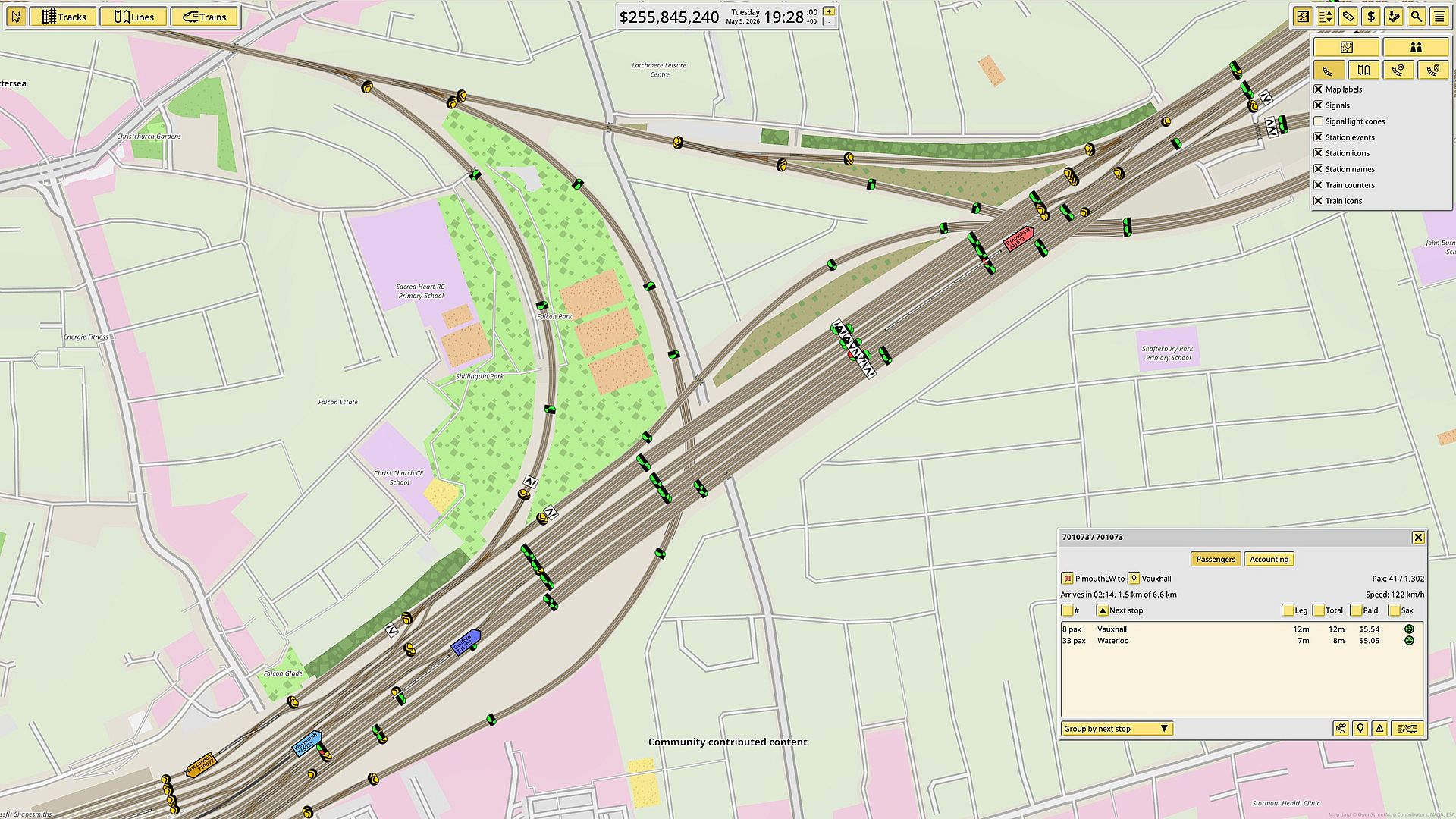Click the price tag icon in toolbar
Image resolution: width=1456 pixels, height=819 pixels.
pyautogui.click(x=1348, y=17)
